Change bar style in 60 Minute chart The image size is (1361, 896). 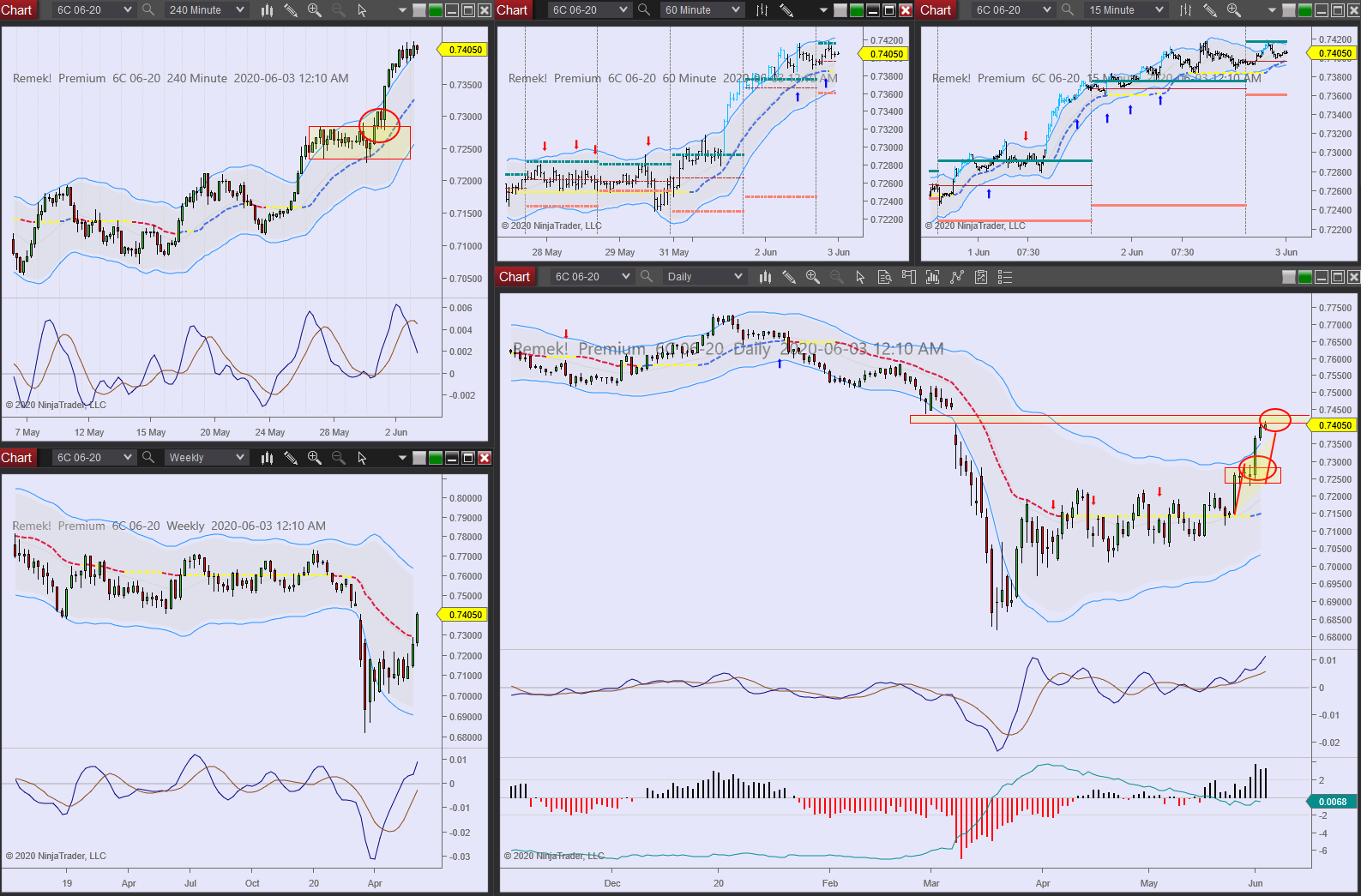click(x=762, y=10)
